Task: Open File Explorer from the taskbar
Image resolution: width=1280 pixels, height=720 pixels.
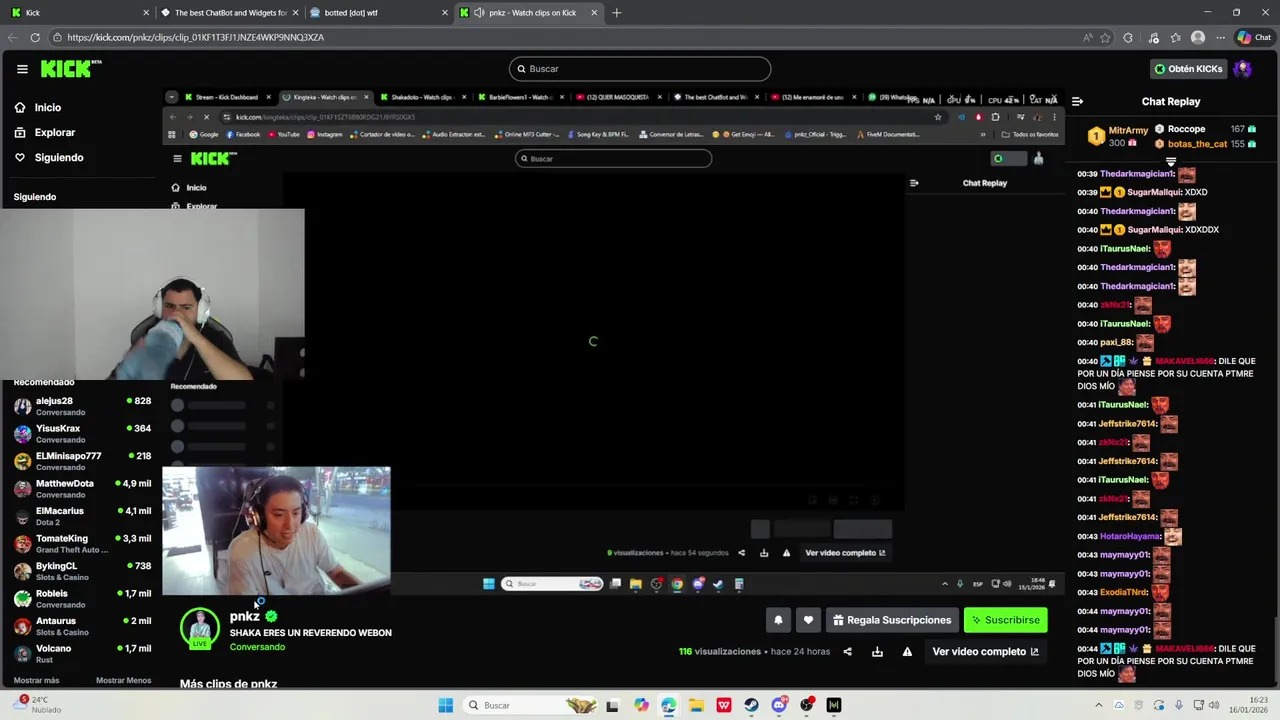Action: coord(696,705)
